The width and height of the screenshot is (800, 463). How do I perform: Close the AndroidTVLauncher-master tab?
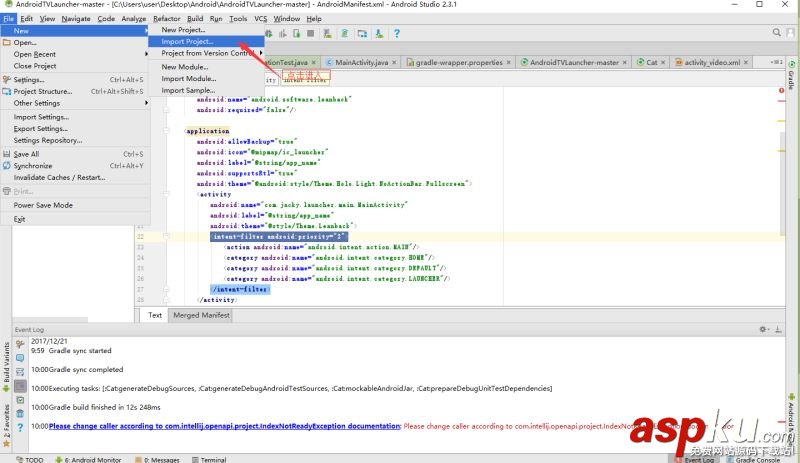[624, 62]
